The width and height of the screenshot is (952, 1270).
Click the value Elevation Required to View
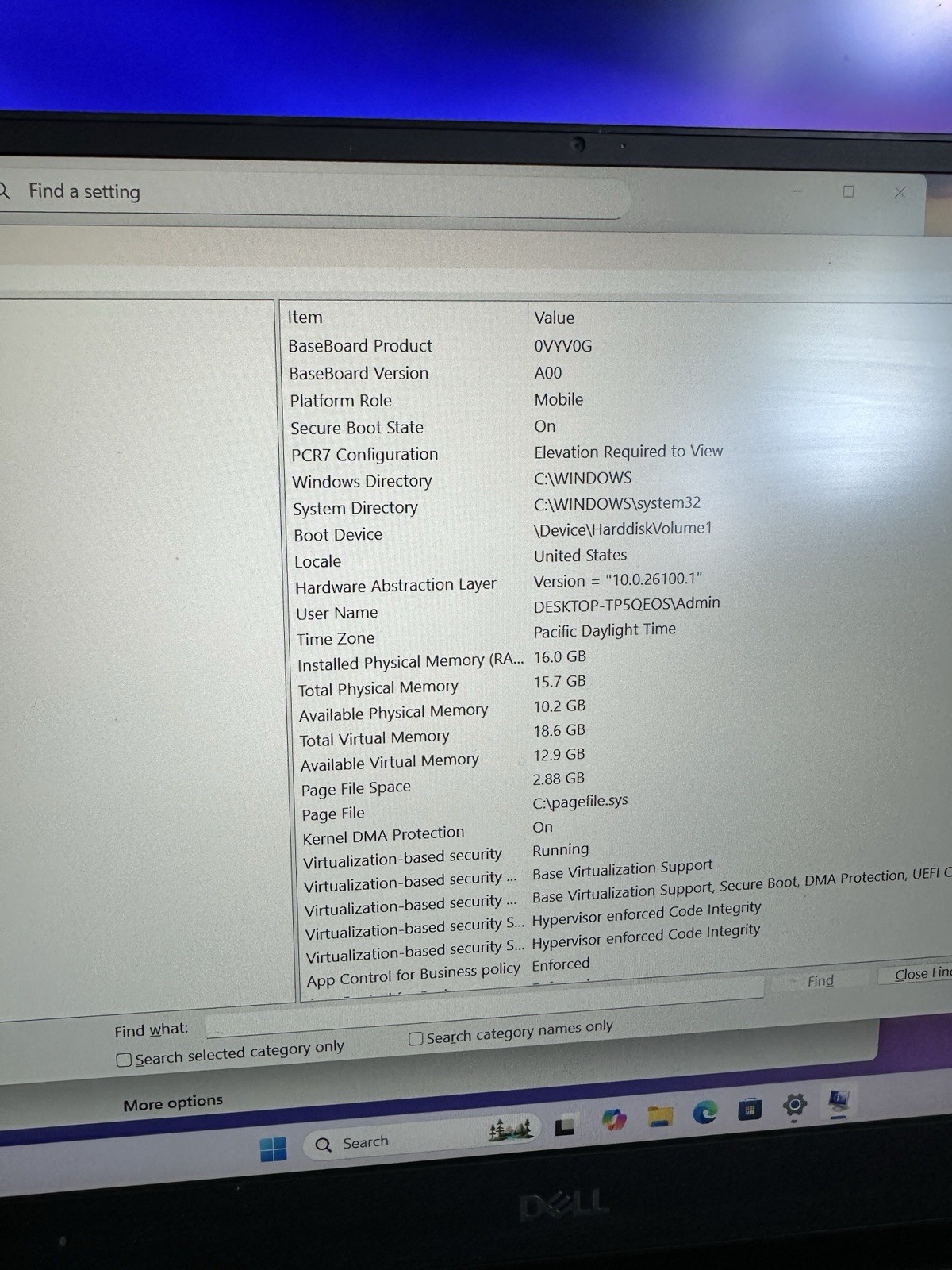pyautogui.click(x=628, y=452)
